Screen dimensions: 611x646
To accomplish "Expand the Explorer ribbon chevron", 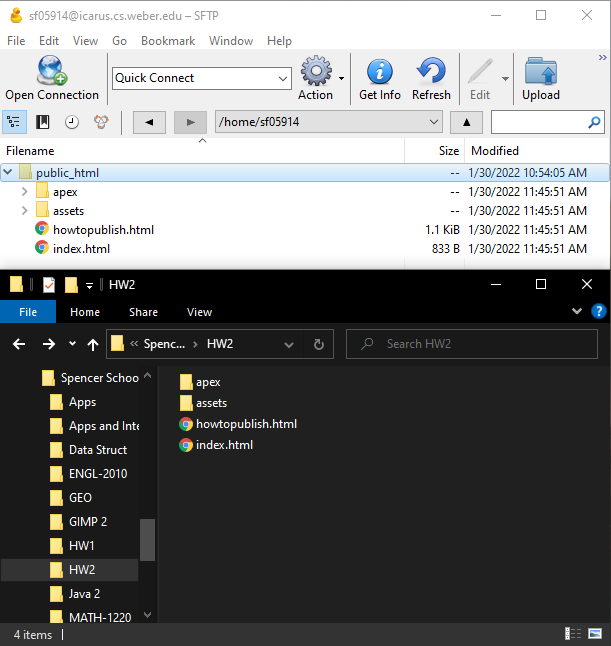I will click(577, 311).
